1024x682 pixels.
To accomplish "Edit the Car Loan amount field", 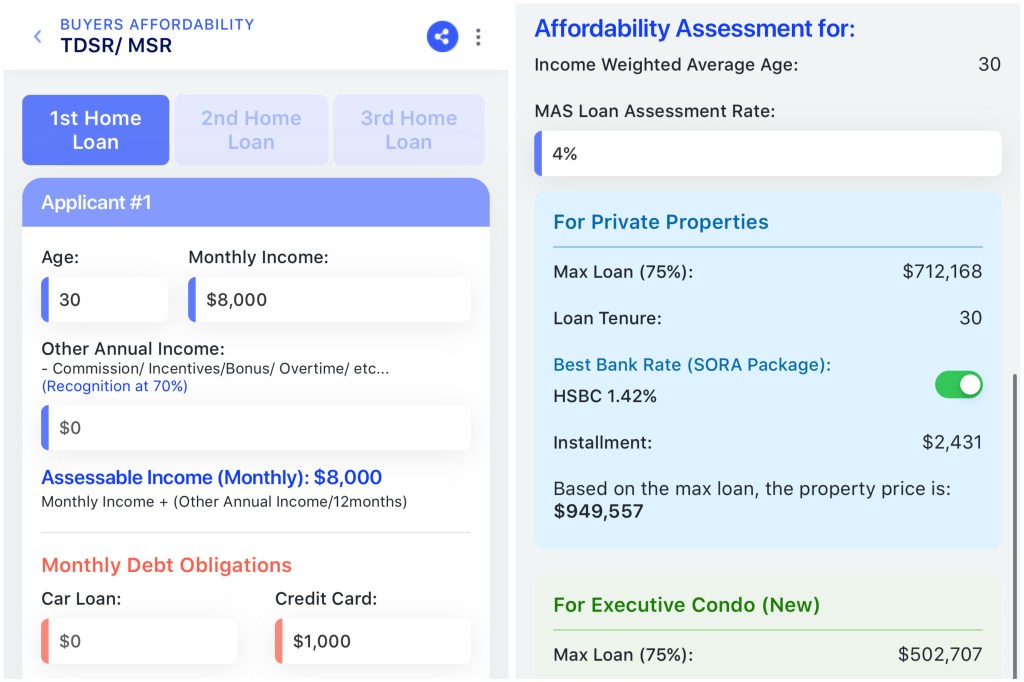I will [140, 641].
